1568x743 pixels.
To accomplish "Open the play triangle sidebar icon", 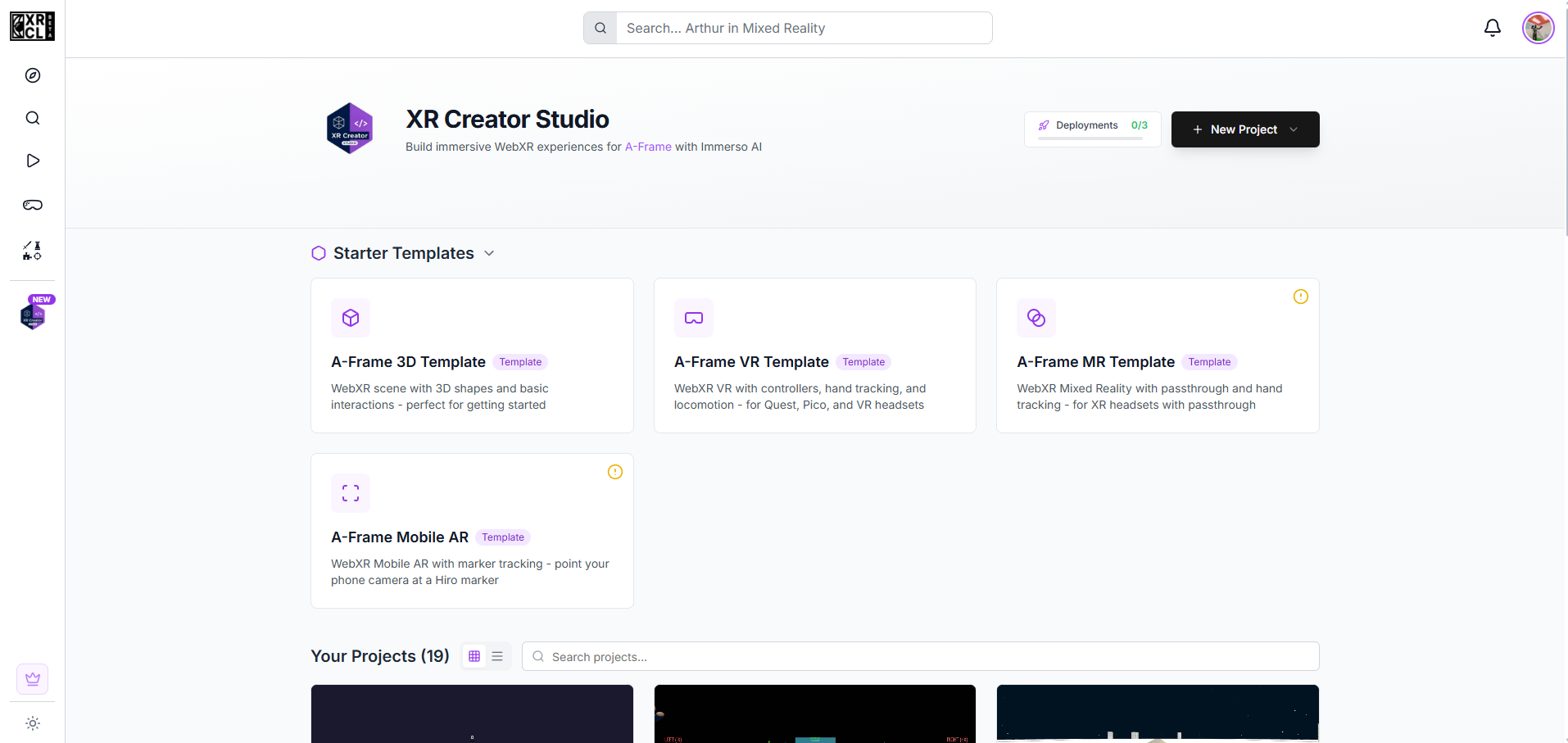I will tap(33, 161).
